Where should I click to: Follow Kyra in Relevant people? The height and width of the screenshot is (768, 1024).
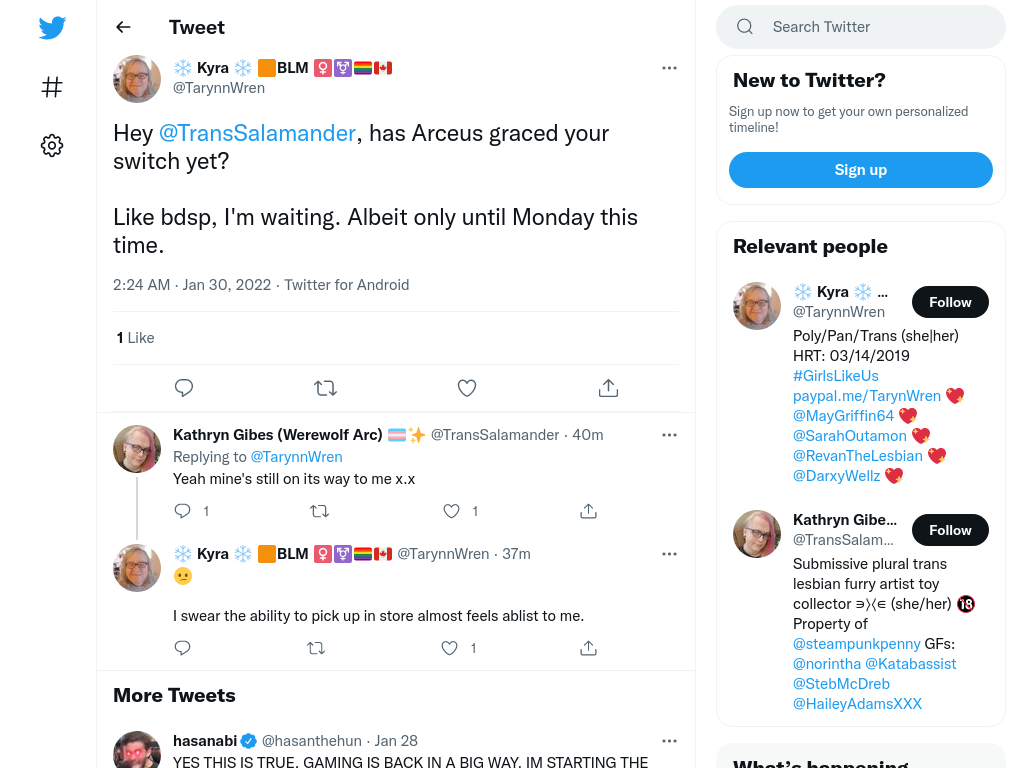950,302
